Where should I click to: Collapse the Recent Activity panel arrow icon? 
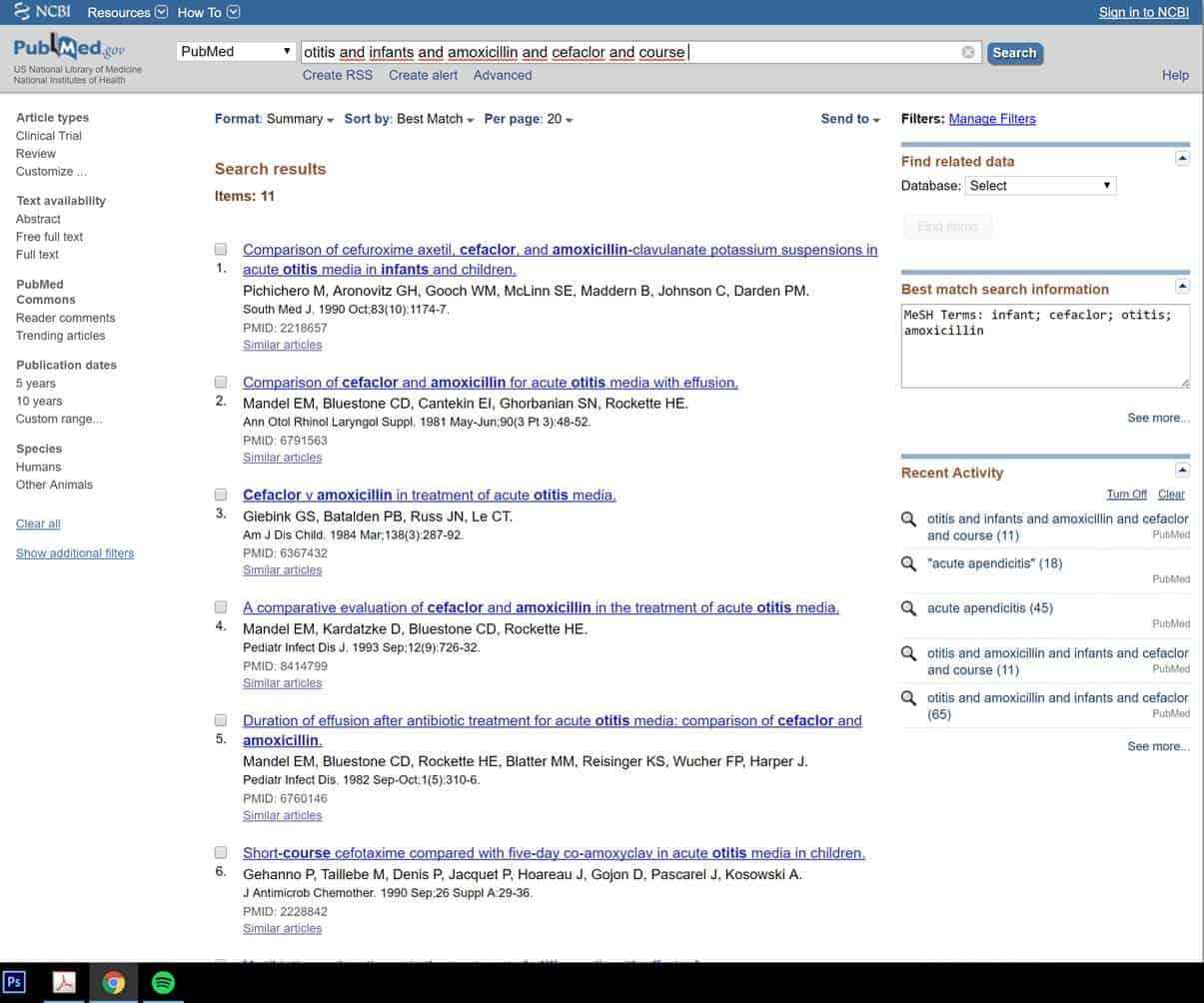[x=1182, y=470]
